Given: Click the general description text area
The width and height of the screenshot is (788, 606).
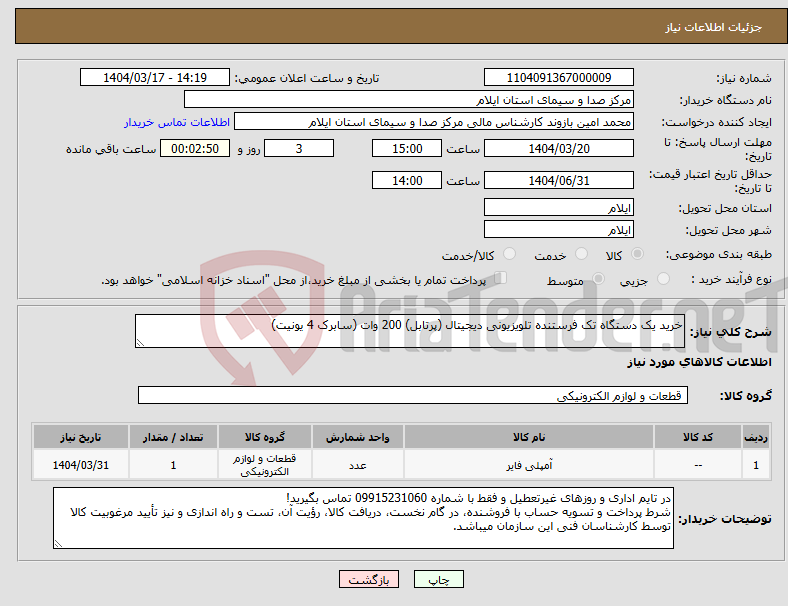Looking at the screenshot, I should pyautogui.click(x=410, y=331).
